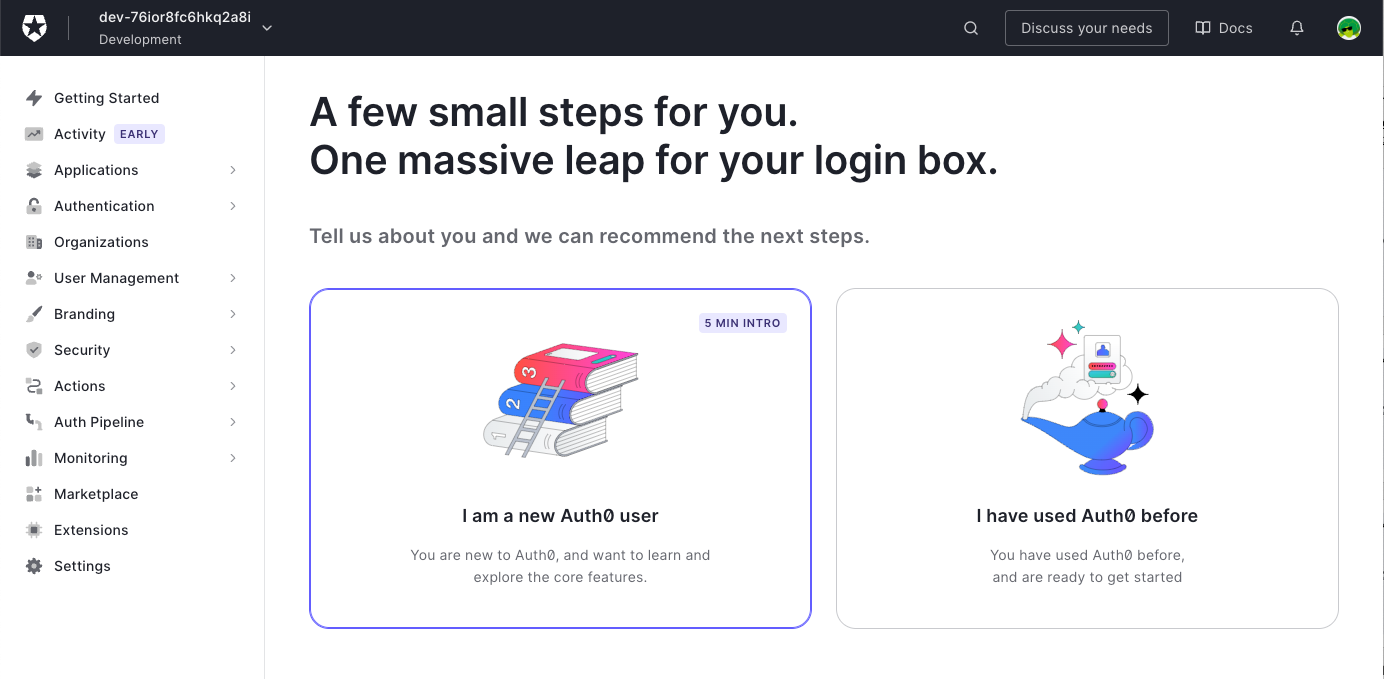Open the user avatar menu
Screen dimensions: 1384x679
pyautogui.click(x=1349, y=28)
